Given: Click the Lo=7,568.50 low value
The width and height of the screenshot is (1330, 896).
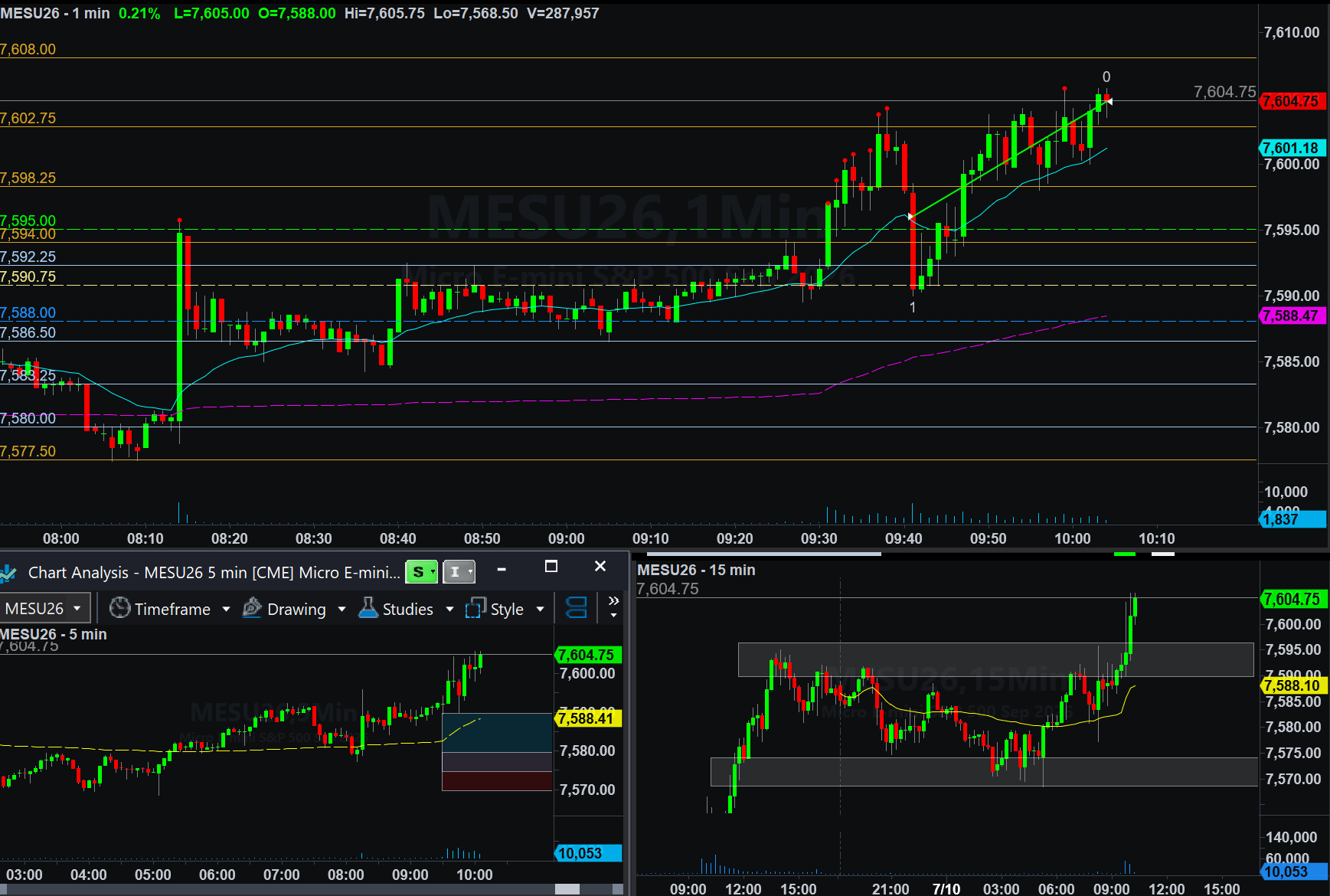Looking at the screenshot, I should pyautogui.click(x=475, y=13).
